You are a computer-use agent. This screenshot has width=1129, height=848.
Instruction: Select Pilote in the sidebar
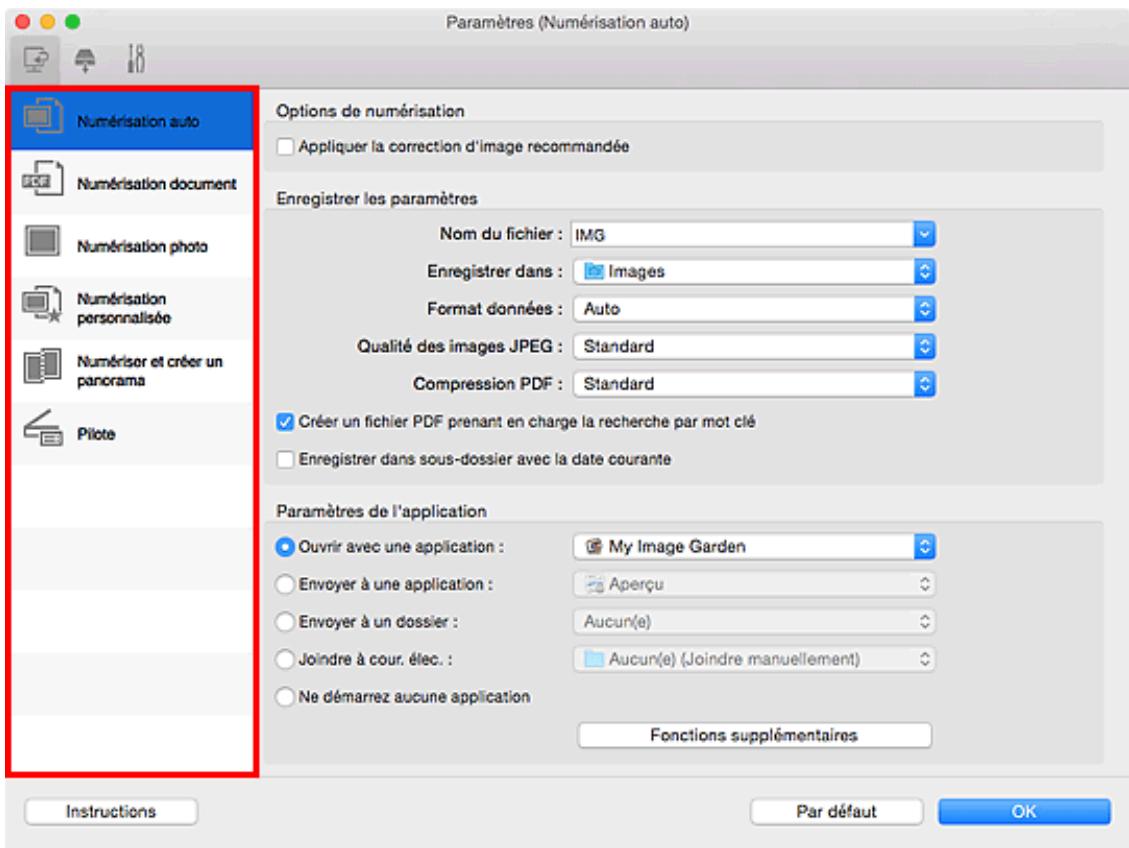click(x=132, y=433)
